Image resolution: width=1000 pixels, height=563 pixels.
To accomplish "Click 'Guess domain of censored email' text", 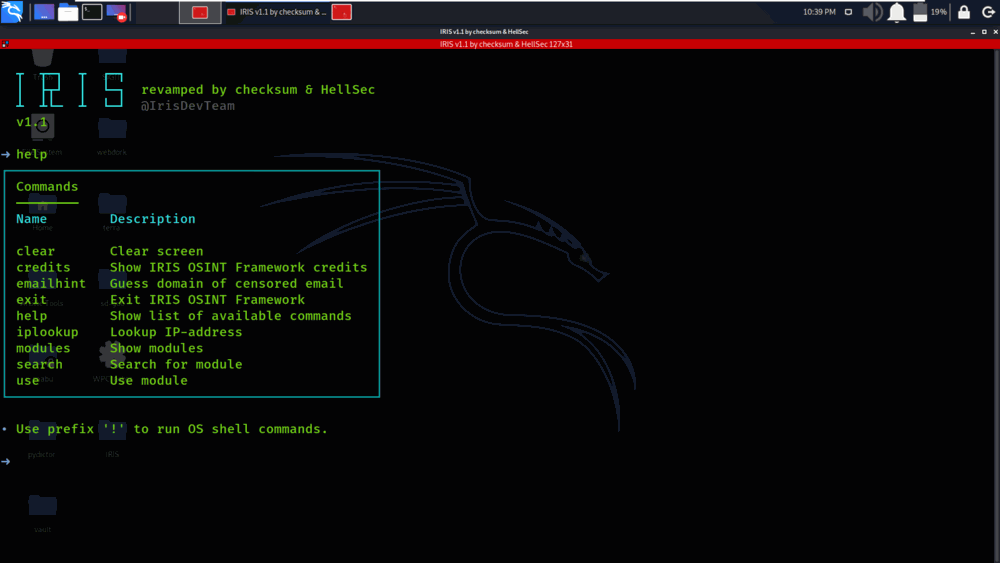I will 226,284.
